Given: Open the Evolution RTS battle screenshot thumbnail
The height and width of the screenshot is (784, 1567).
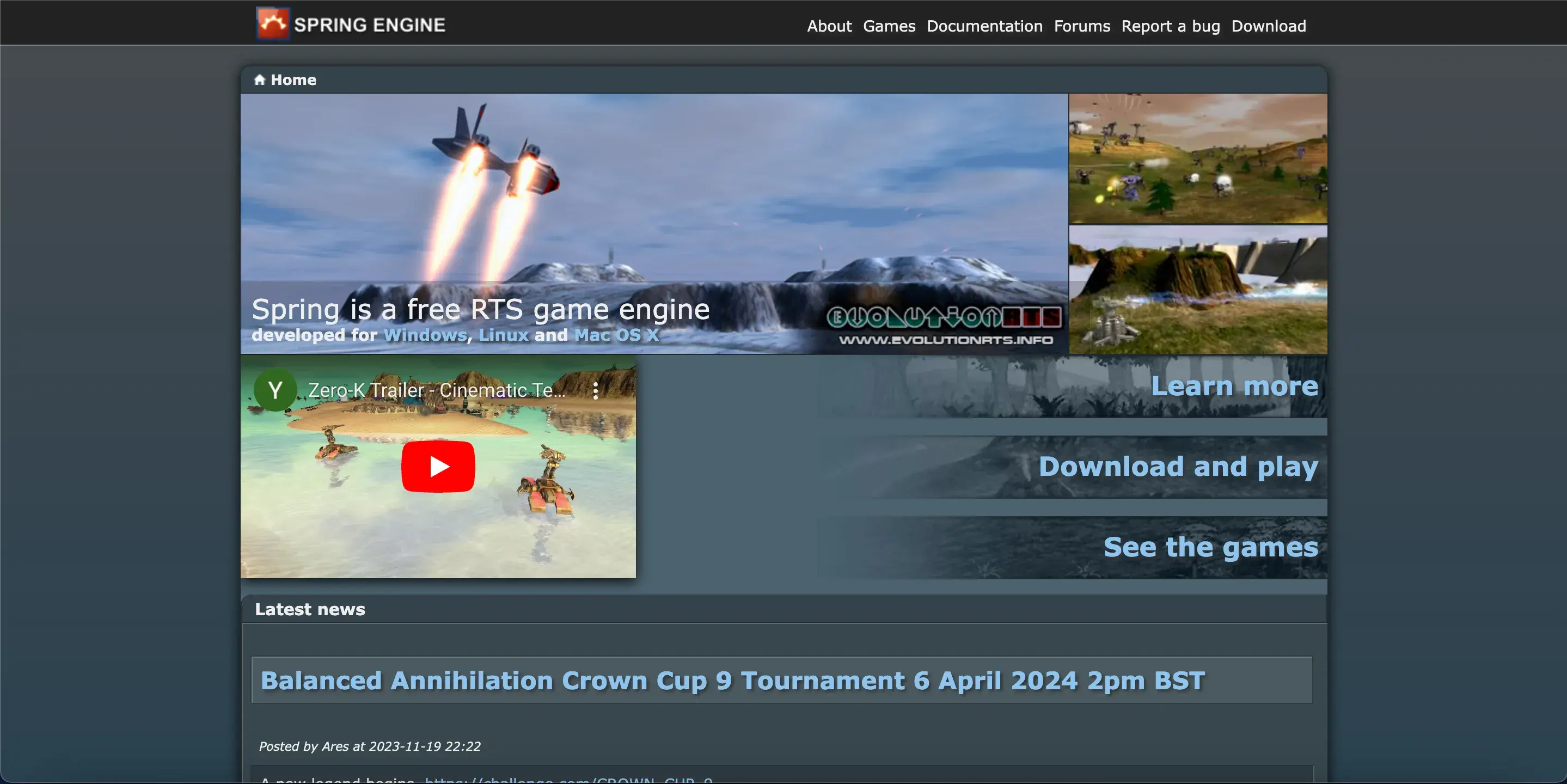Looking at the screenshot, I should coord(1197,157).
